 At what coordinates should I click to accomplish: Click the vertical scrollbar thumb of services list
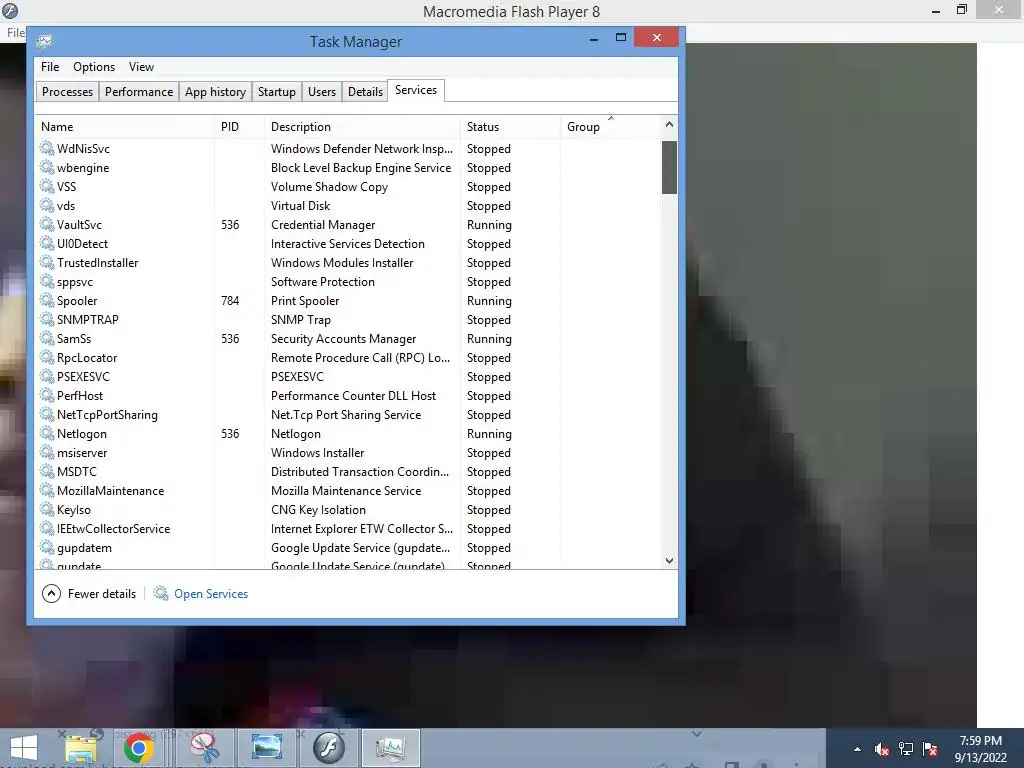pos(669,167)
